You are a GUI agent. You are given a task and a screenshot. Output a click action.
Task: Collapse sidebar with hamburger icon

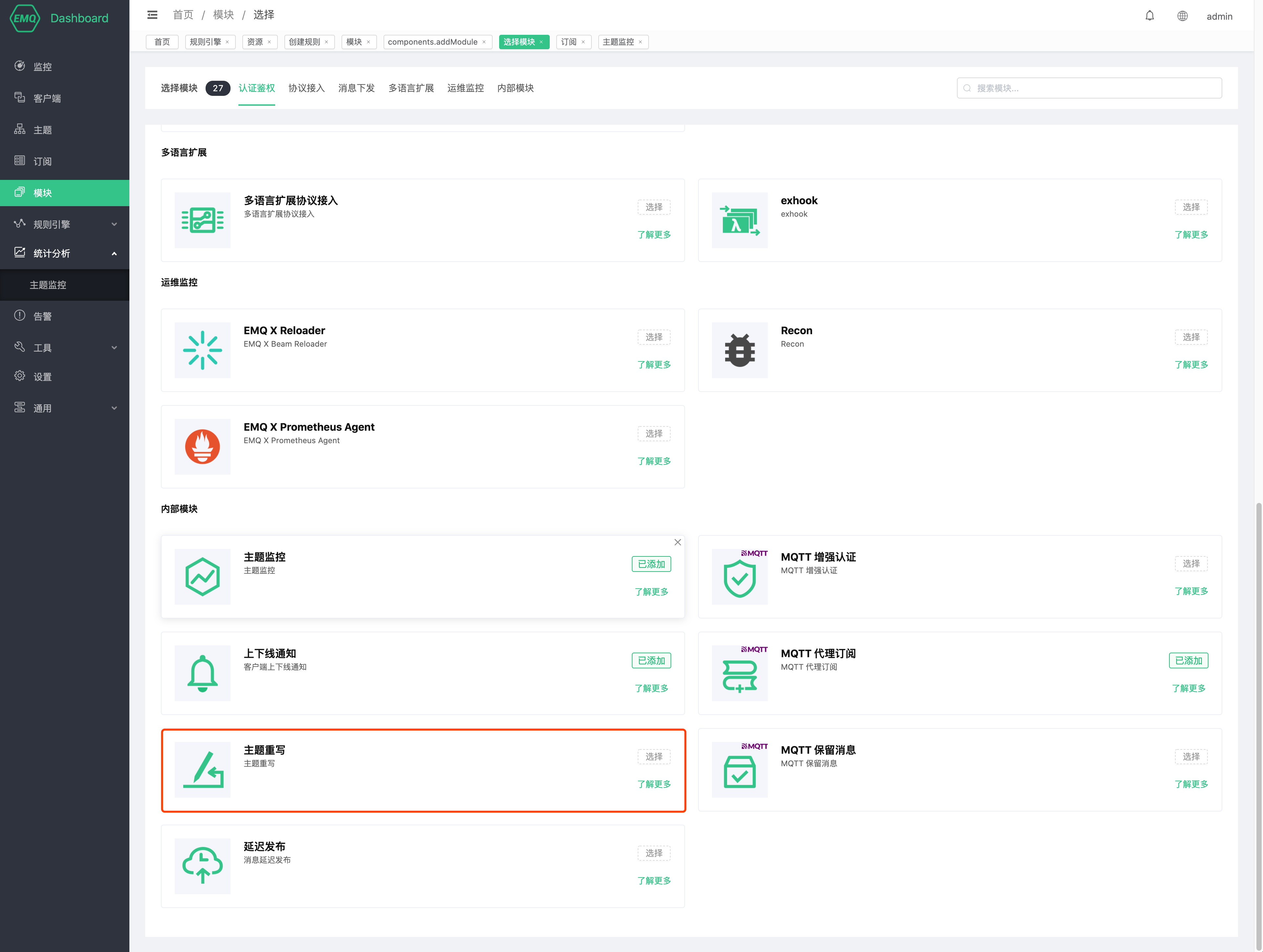coord(152,15)
